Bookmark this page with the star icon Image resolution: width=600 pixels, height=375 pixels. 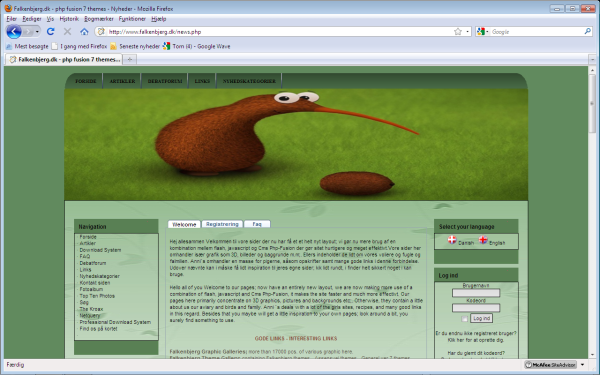tap(458, 32)
